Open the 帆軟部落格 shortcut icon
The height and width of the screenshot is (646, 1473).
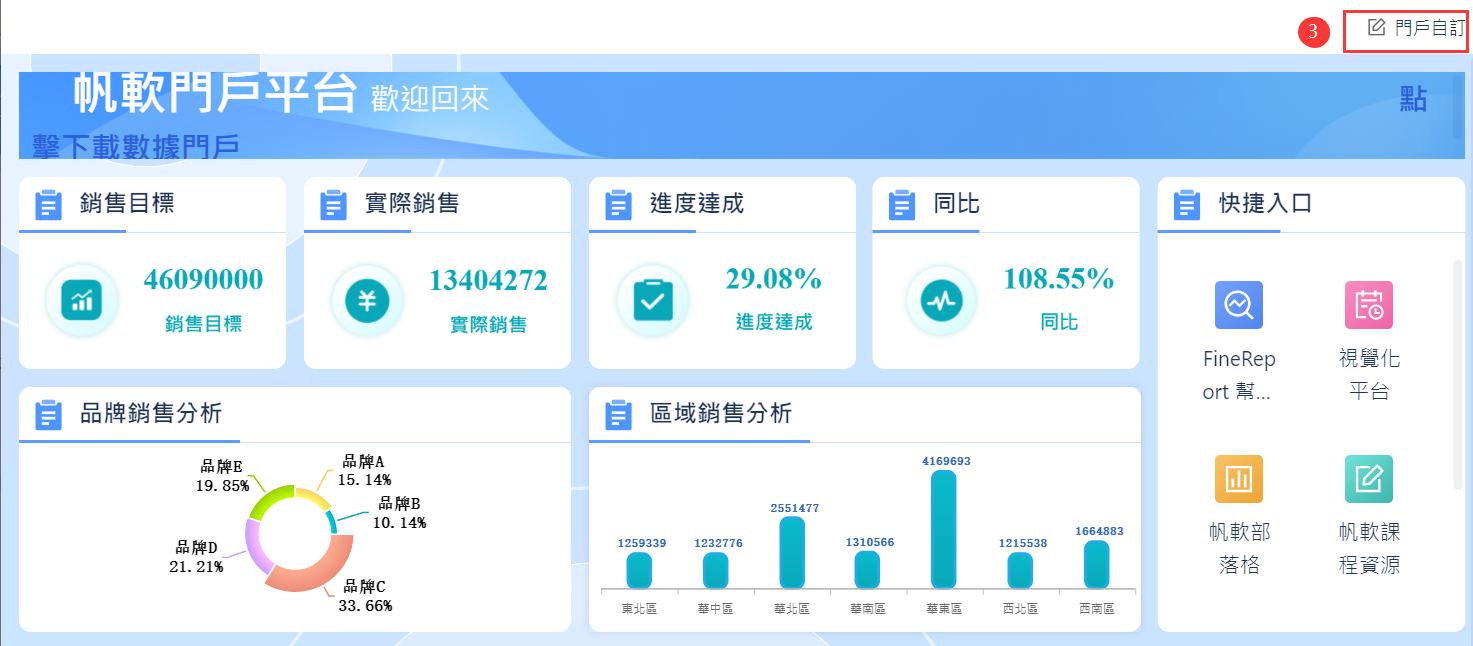click(x=1239, y=479)
